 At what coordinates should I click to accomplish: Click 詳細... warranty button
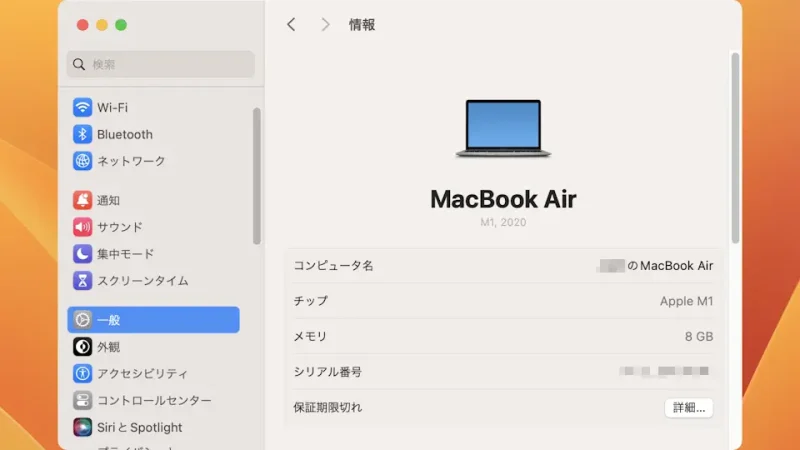688,408
